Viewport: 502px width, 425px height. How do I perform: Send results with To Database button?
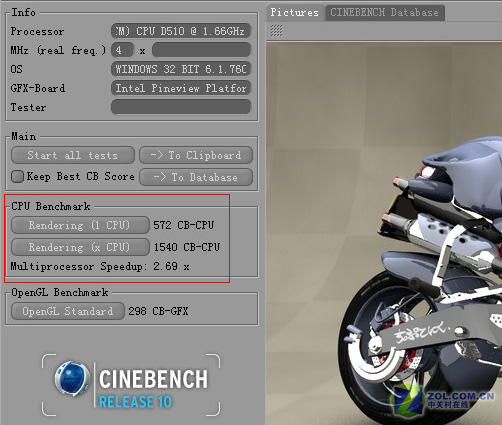[x=196, y=177]
